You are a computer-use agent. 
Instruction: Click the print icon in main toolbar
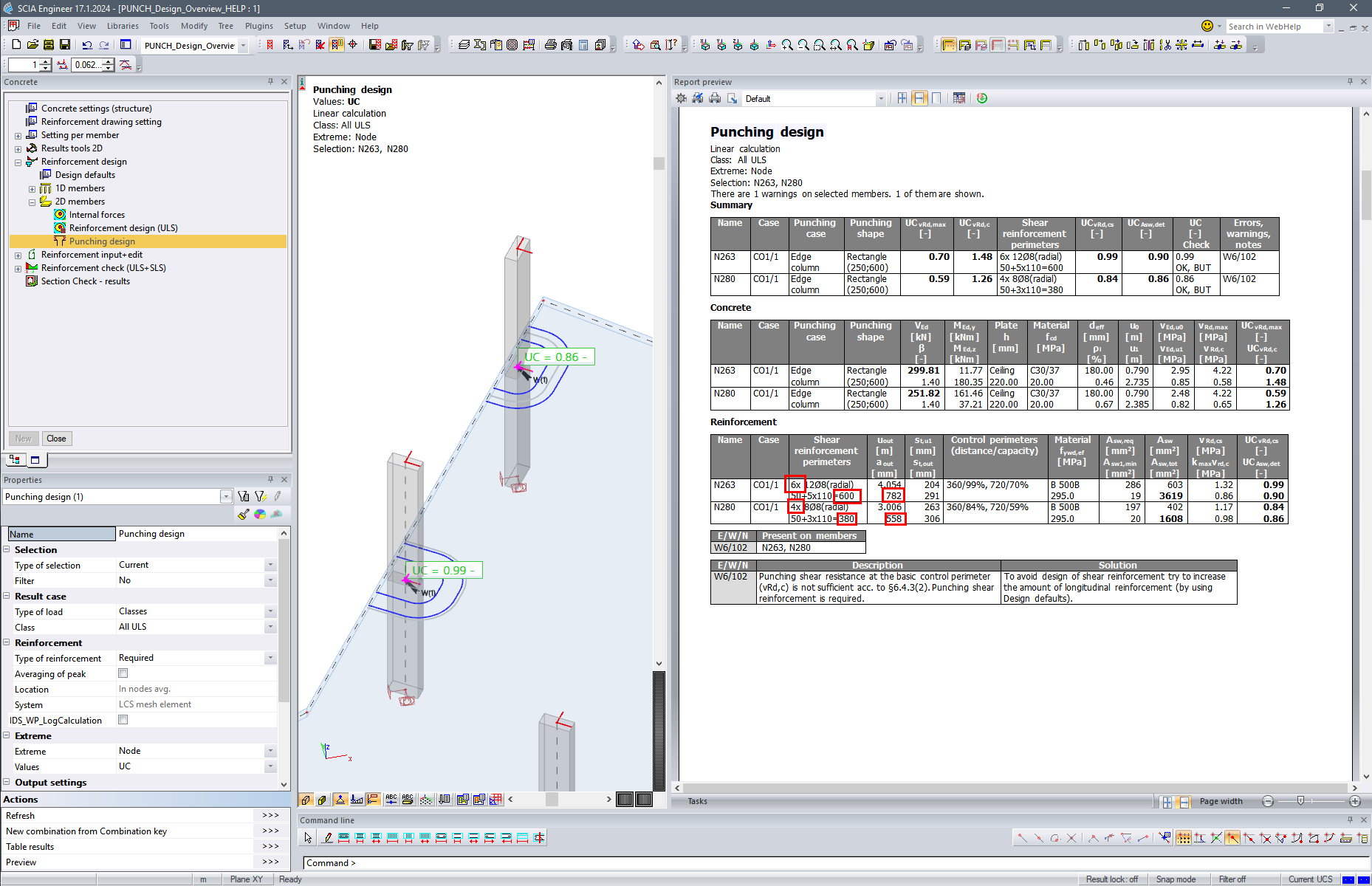point(550,45)
